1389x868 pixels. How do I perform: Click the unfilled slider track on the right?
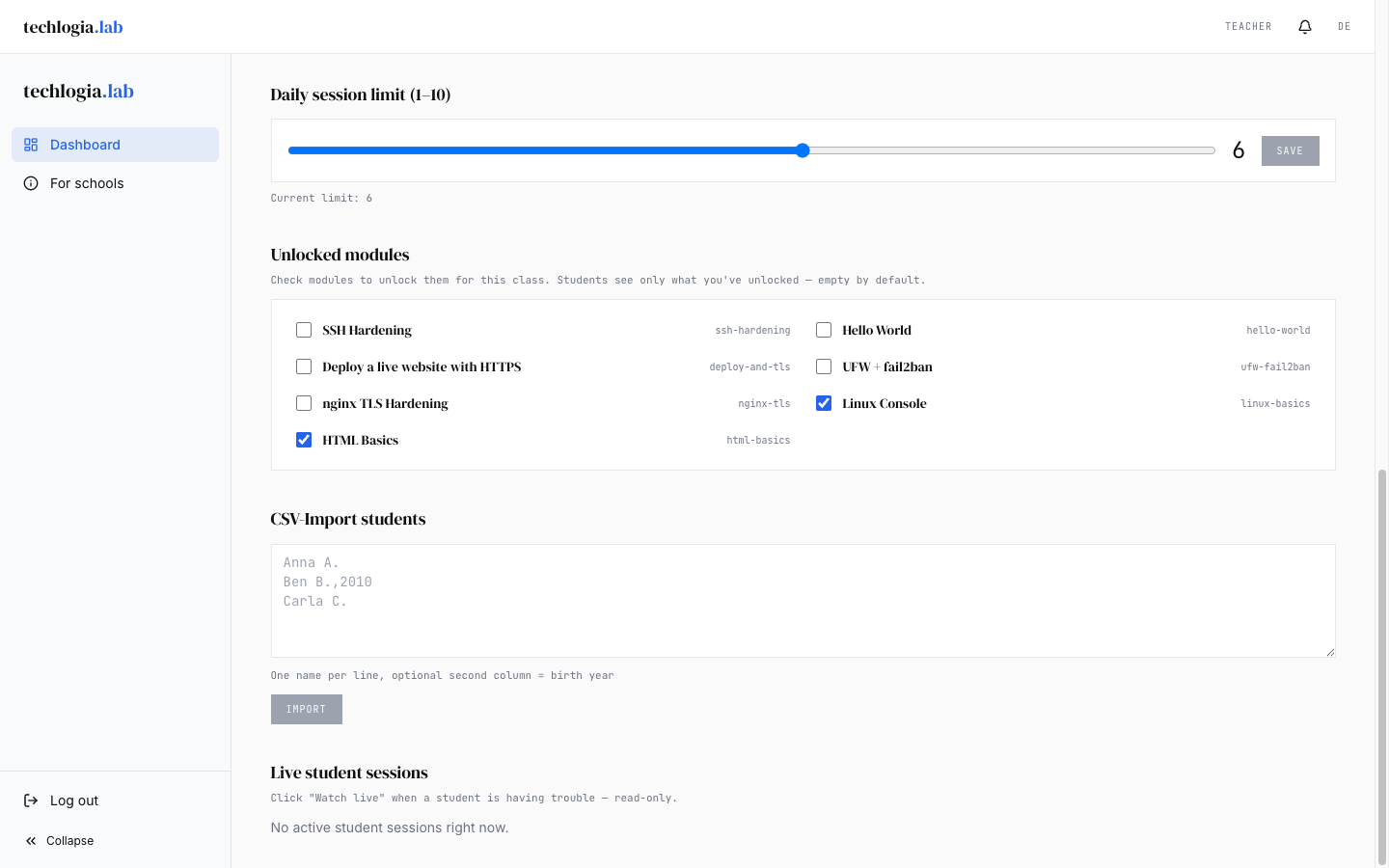tap(1012, 150)
